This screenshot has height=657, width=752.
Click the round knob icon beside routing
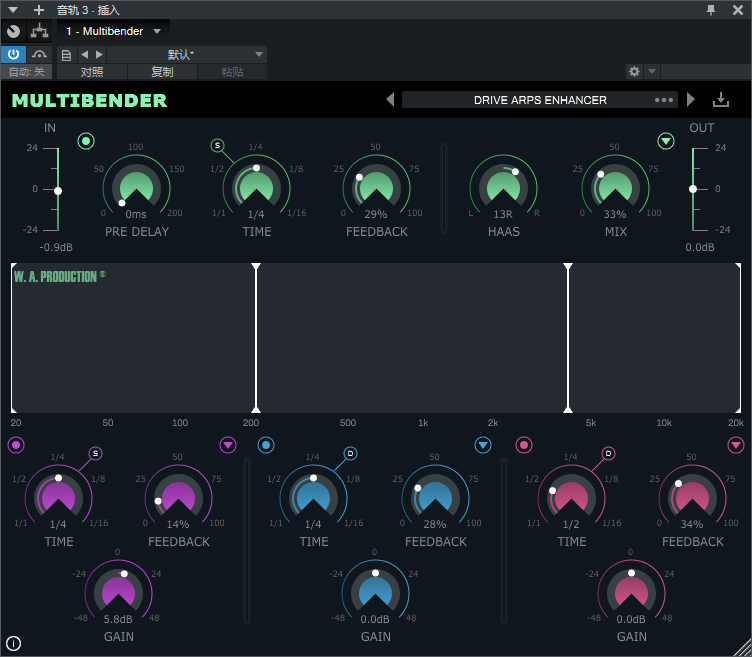pos(13,32)
